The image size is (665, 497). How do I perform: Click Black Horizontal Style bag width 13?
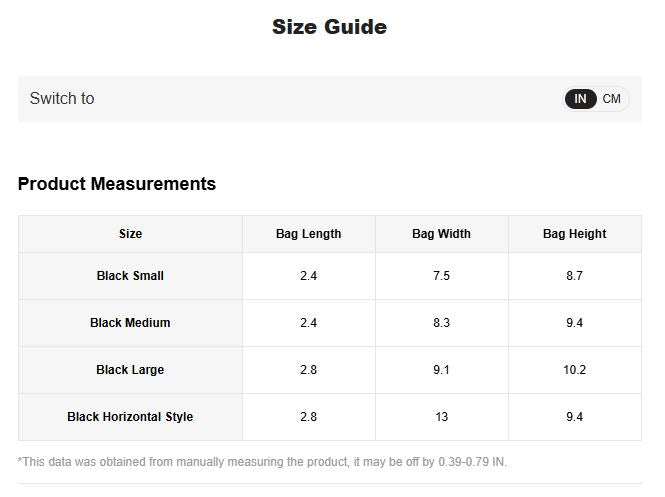(441, 417)
